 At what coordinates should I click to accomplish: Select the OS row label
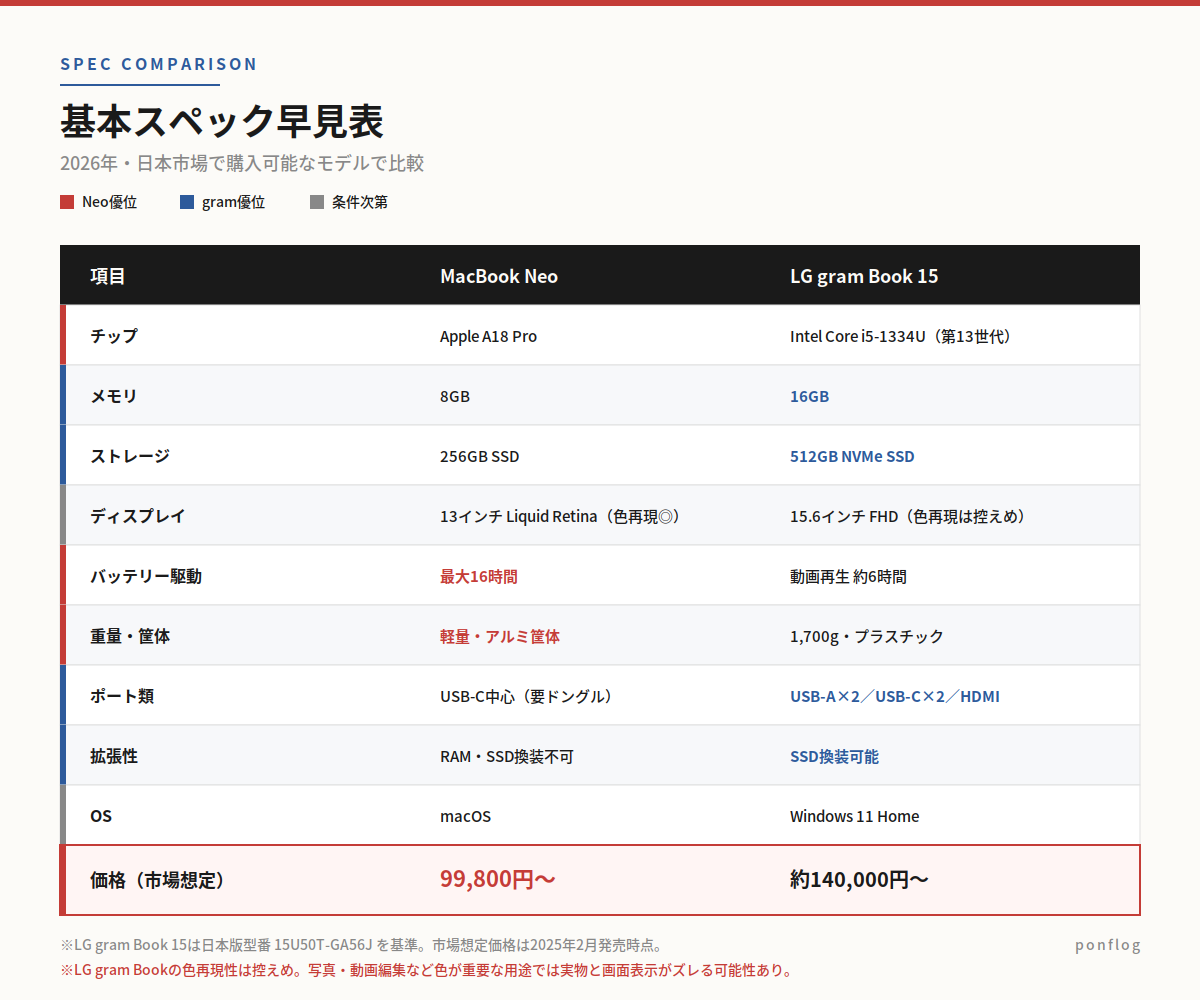(101, 816)
